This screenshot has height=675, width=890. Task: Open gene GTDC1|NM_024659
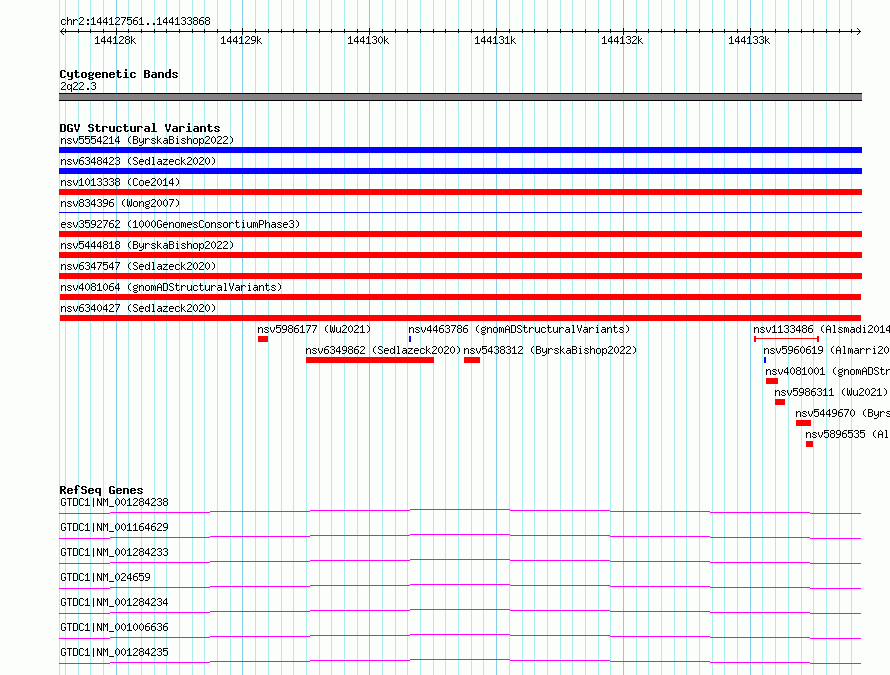pyautogui.click(x=105, y=577)
